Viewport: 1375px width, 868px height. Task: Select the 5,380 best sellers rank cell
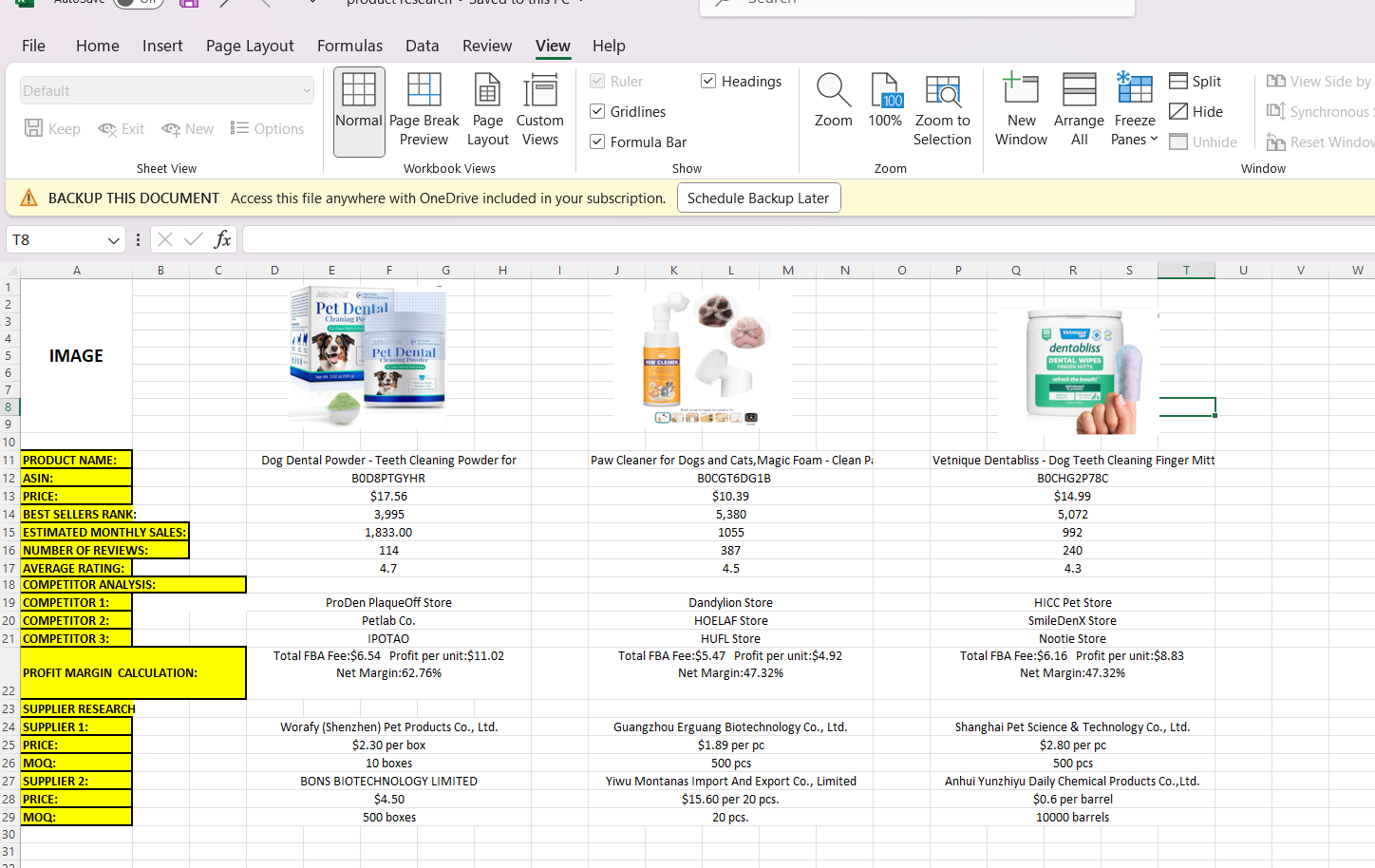[730, 515]
